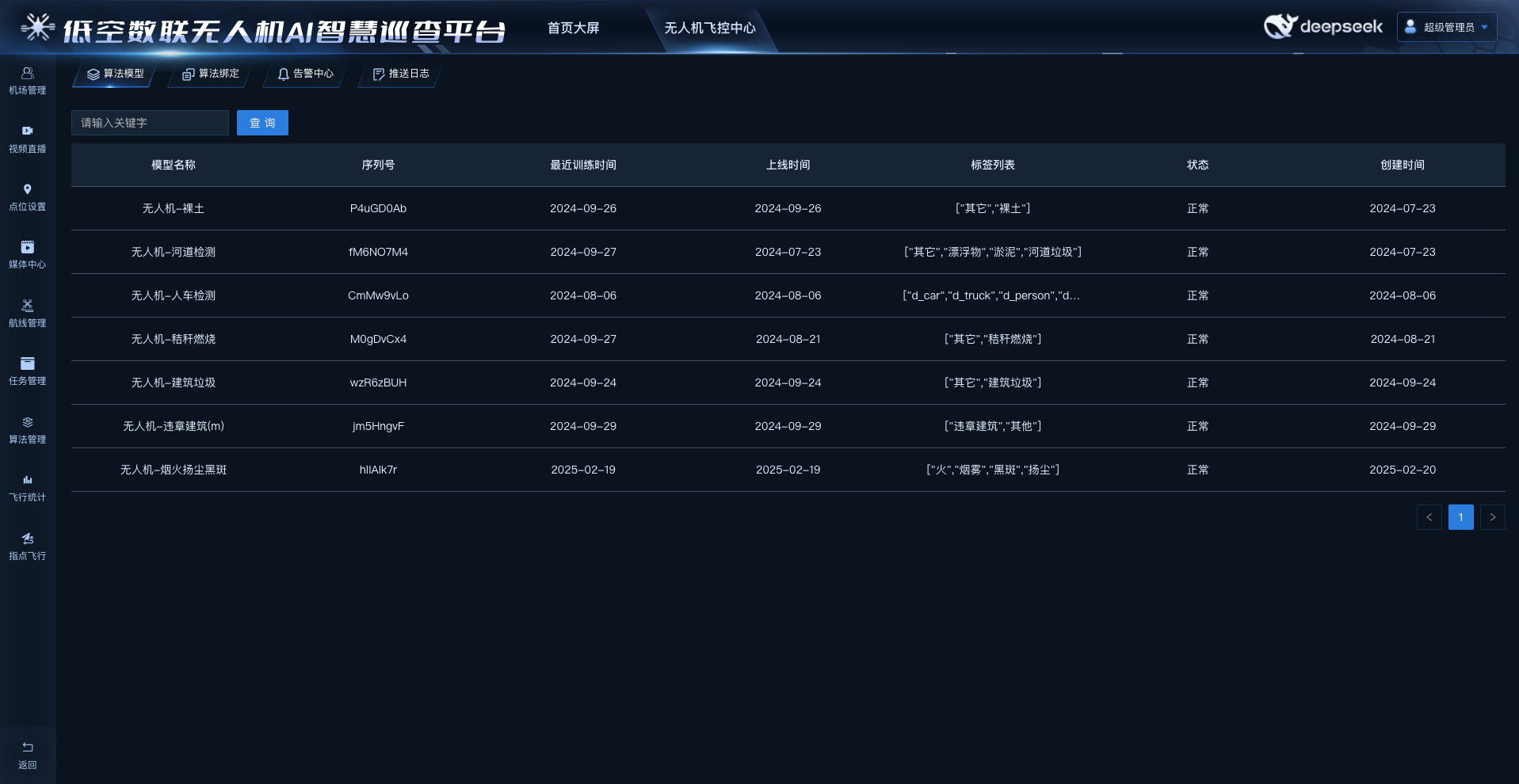
Task: Open the 推送日志 sub-tab
Action: (x=400, y=74)
